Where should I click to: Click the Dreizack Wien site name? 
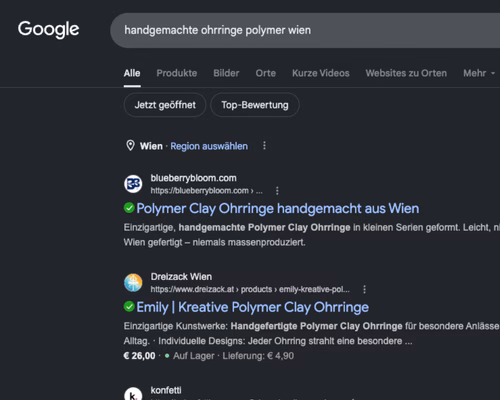pyautogui.click(x=181, y=277)
